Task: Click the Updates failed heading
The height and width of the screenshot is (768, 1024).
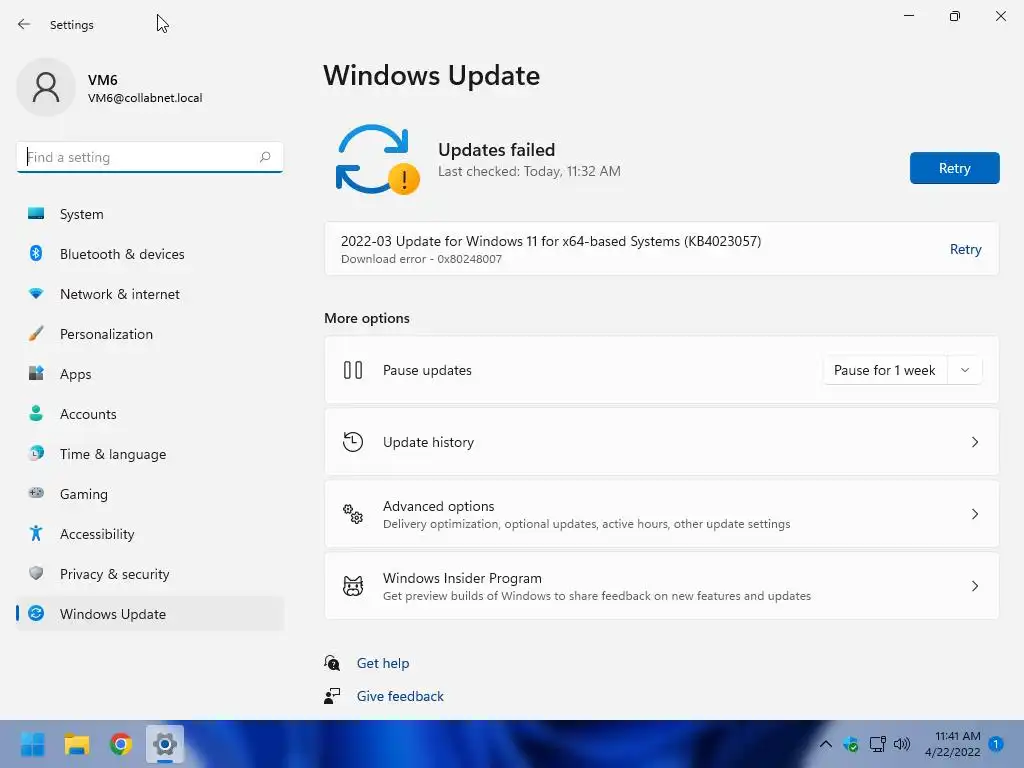Action: (x=496, y=150)
